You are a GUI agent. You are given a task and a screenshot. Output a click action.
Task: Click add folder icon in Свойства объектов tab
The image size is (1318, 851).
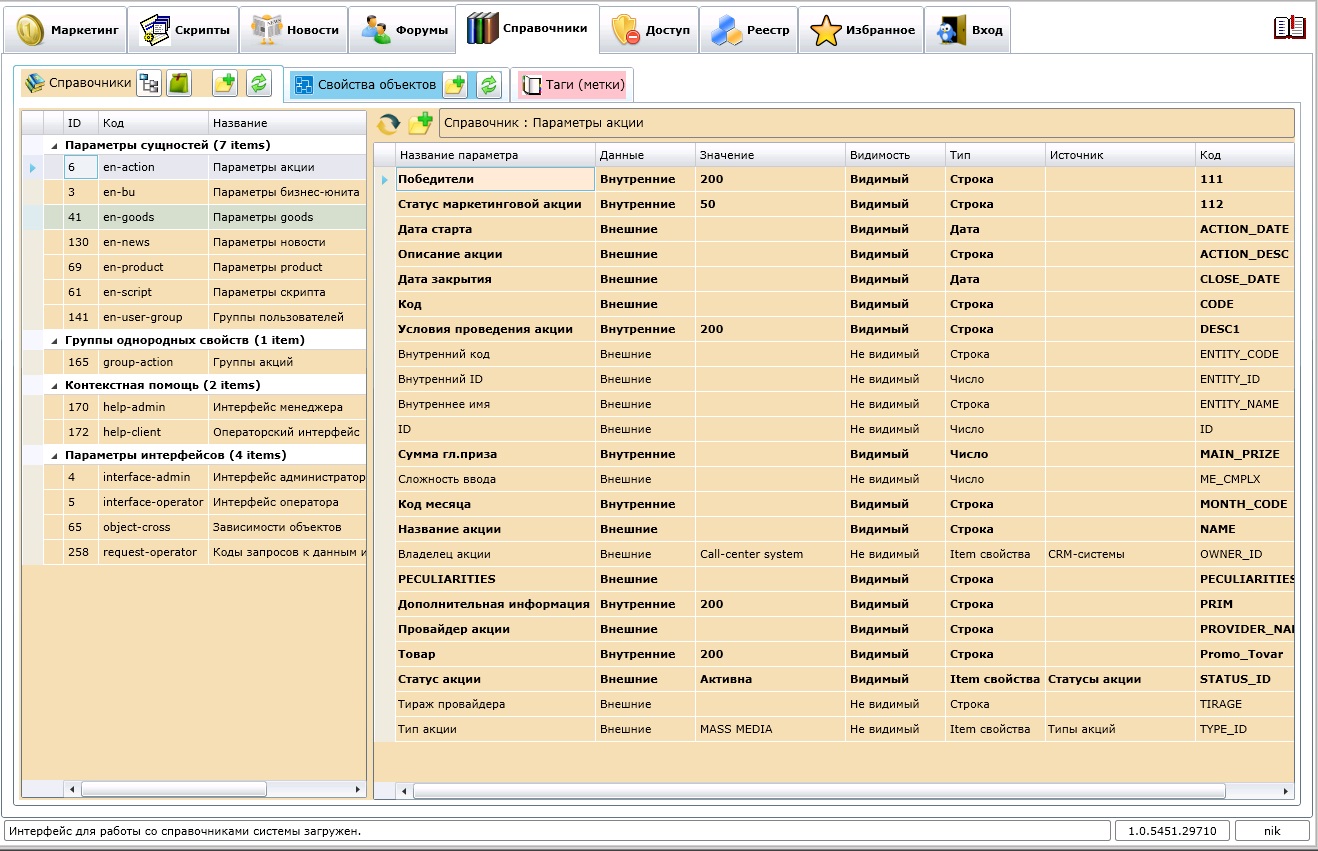(x=455, y=85)
